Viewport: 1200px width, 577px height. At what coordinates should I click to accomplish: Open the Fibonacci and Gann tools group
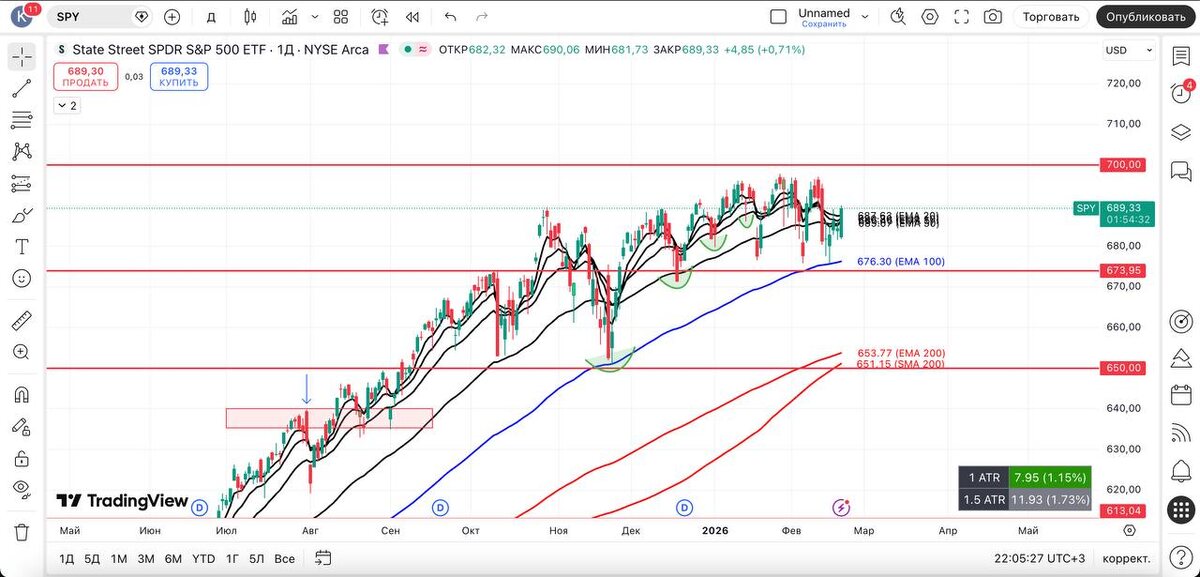(x=21, y=120)
